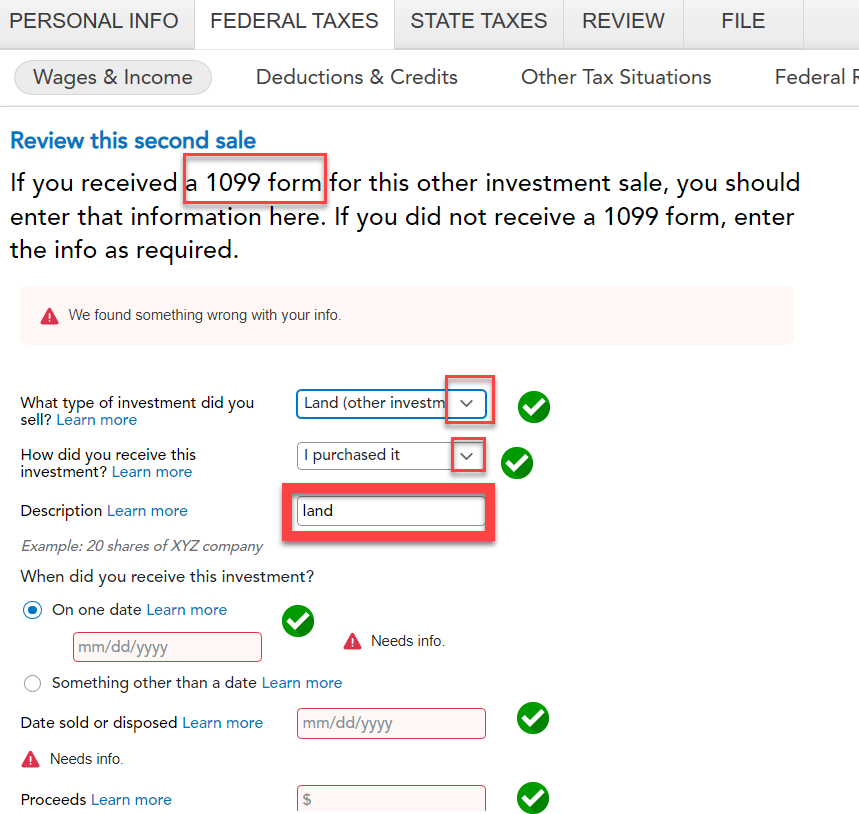Click the 'Review this second sale' heading

pos(133,141)
